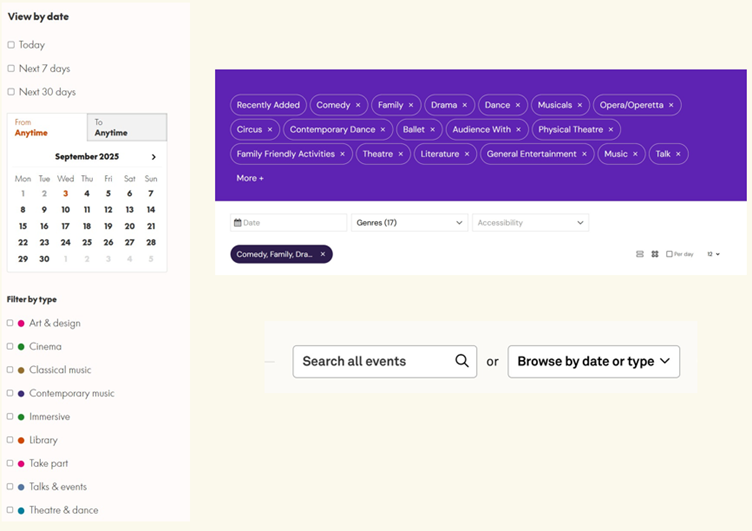Viewport: 752px width, 531px height.
Task: Remove the Comedy genre tag
Action: [358, 105]
